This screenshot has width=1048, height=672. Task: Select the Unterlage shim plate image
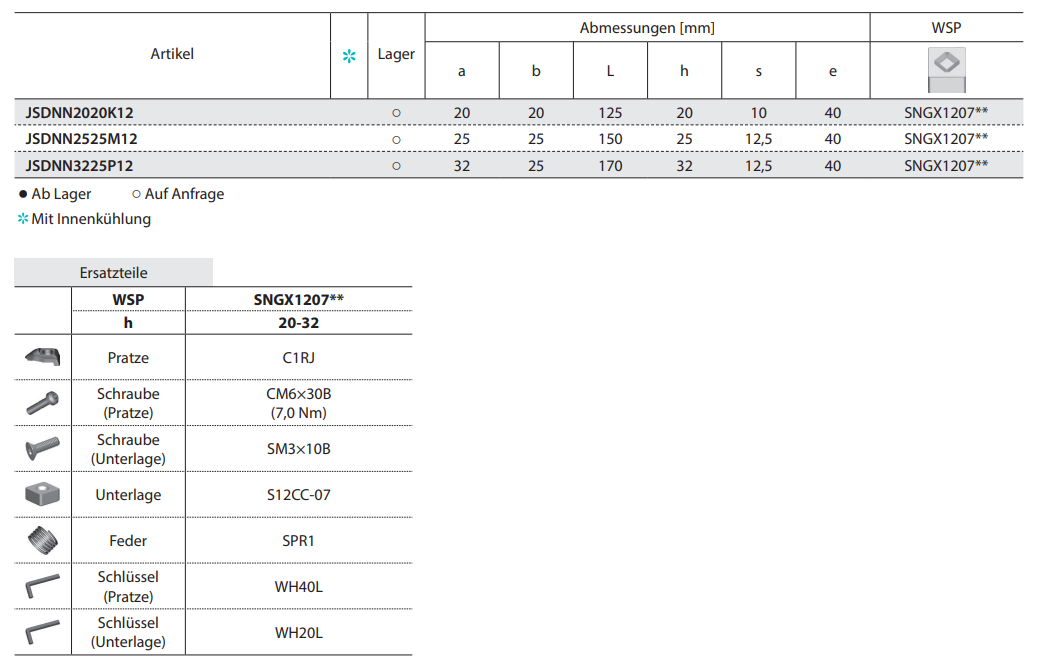click(x=43, y=494)
